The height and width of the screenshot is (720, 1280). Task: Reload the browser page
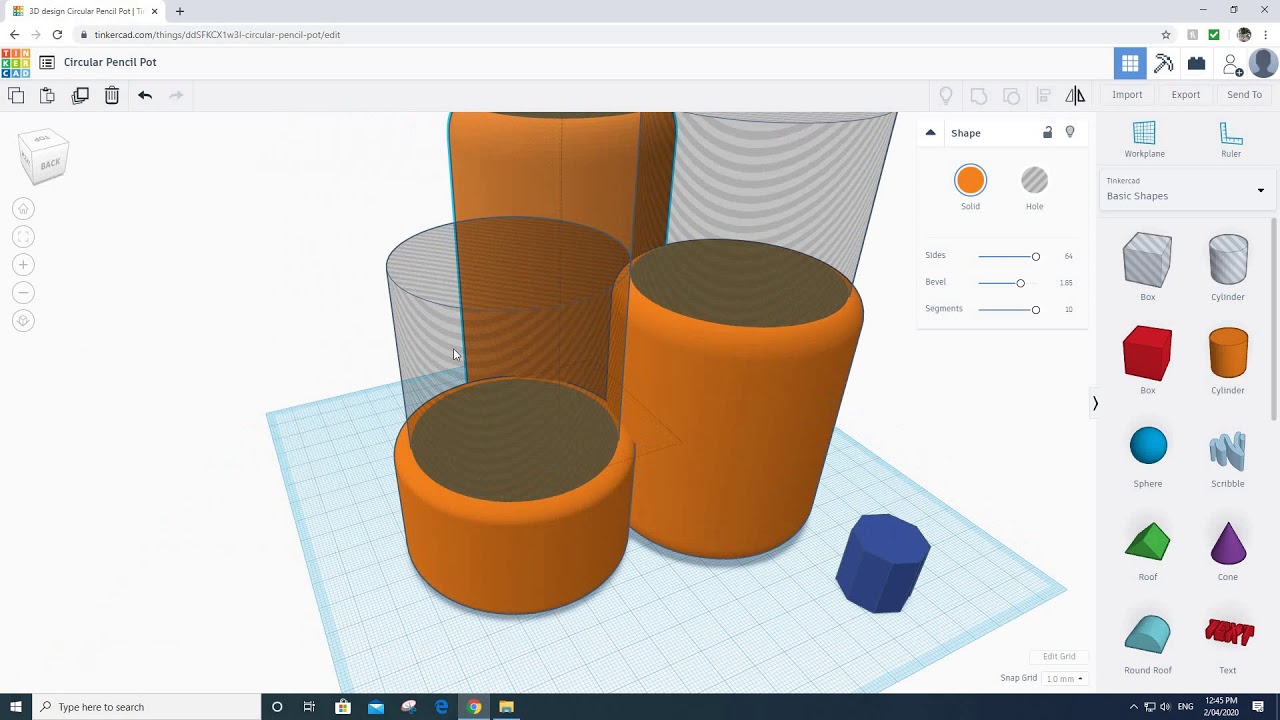pyautogui.click(x=57, y=34)
